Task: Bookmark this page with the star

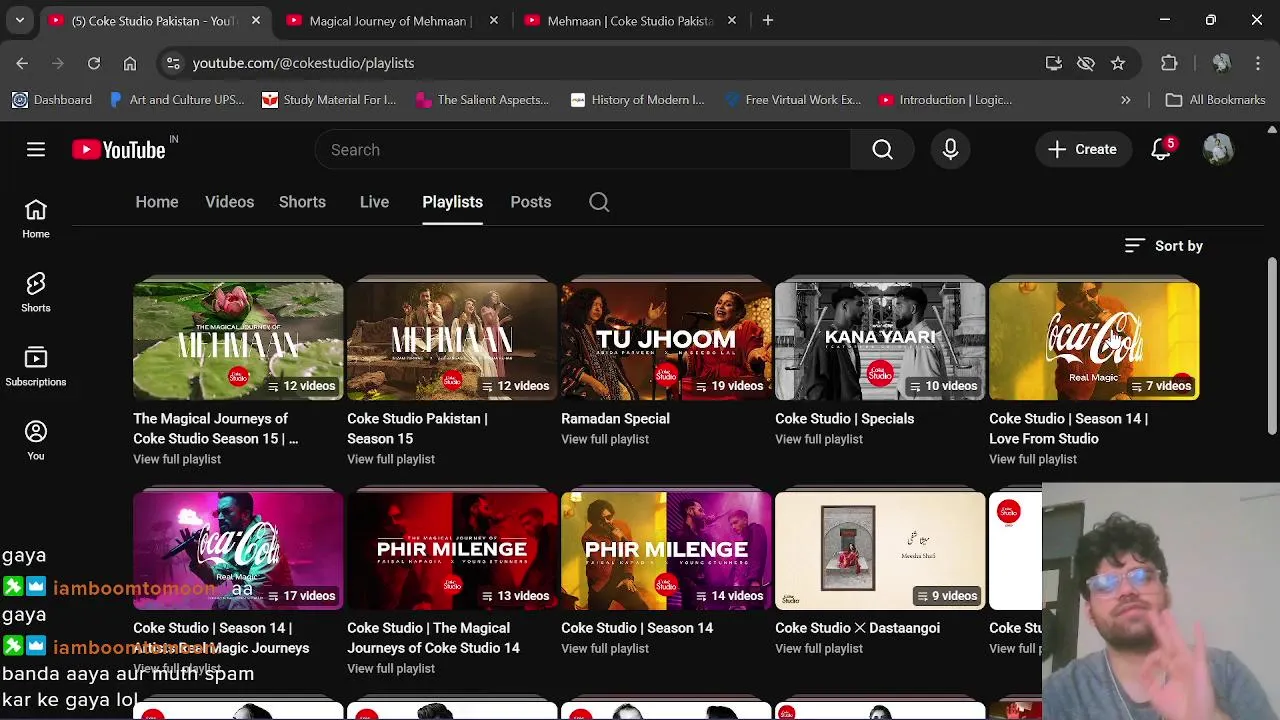Action: point(1118,63)
